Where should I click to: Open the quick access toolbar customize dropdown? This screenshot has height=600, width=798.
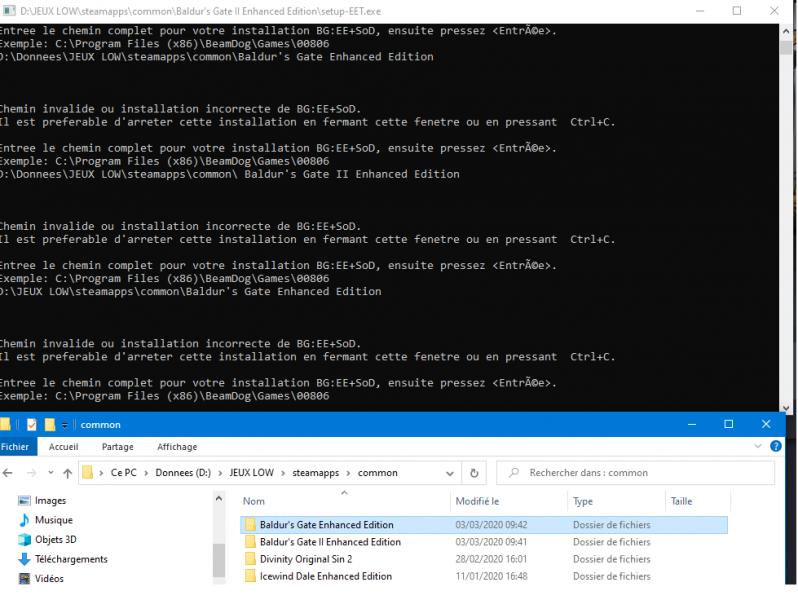click(65, 425)
